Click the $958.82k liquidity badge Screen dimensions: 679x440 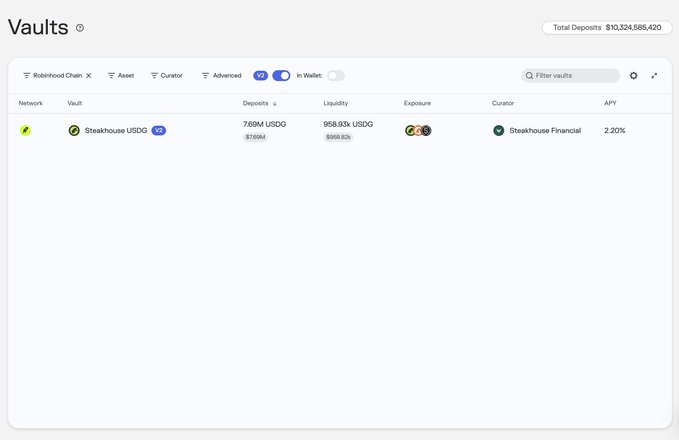(339, 137)
